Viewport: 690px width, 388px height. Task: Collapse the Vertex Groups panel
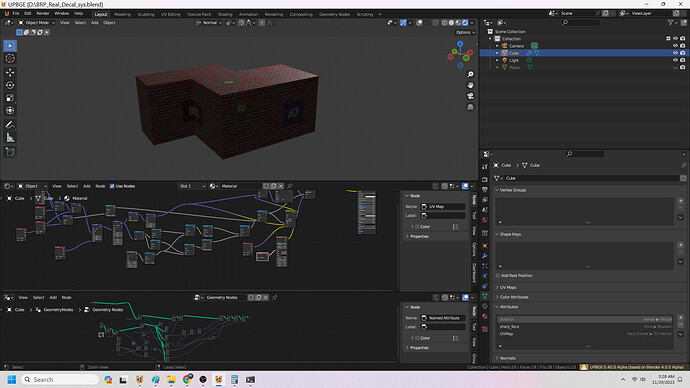(x=497, y=190)
